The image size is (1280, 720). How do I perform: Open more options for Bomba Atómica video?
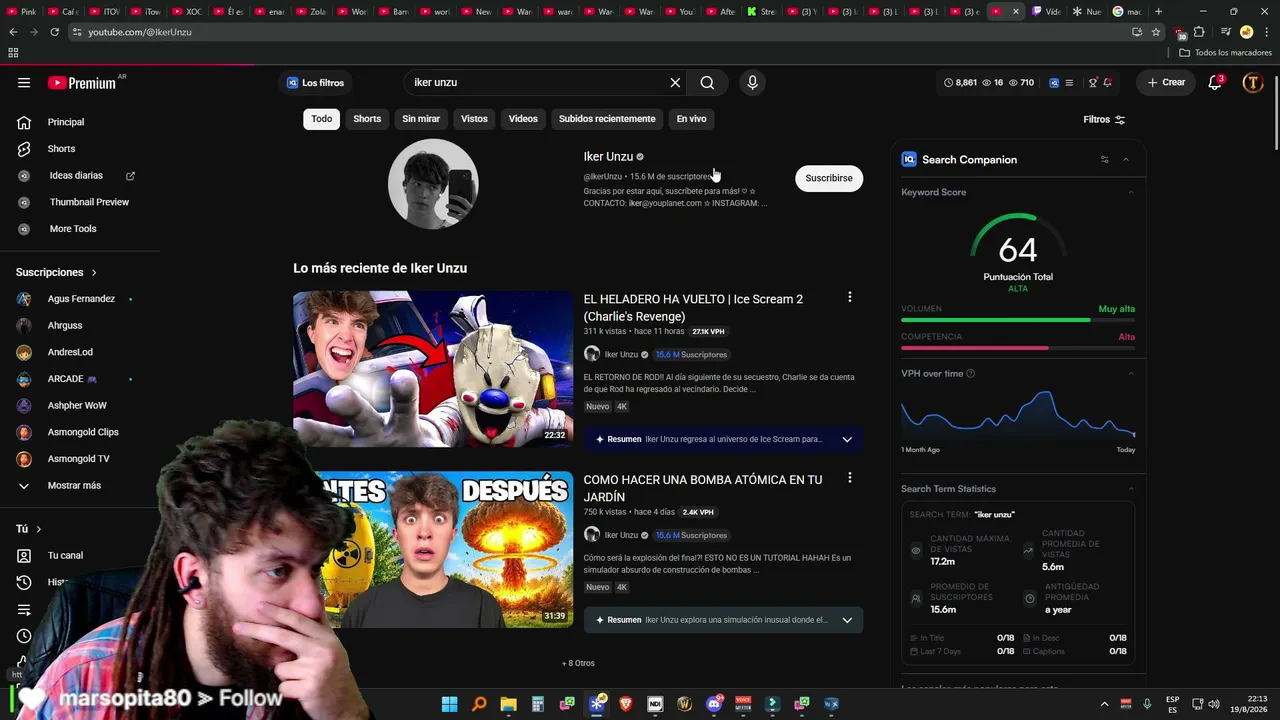point(850,478)
